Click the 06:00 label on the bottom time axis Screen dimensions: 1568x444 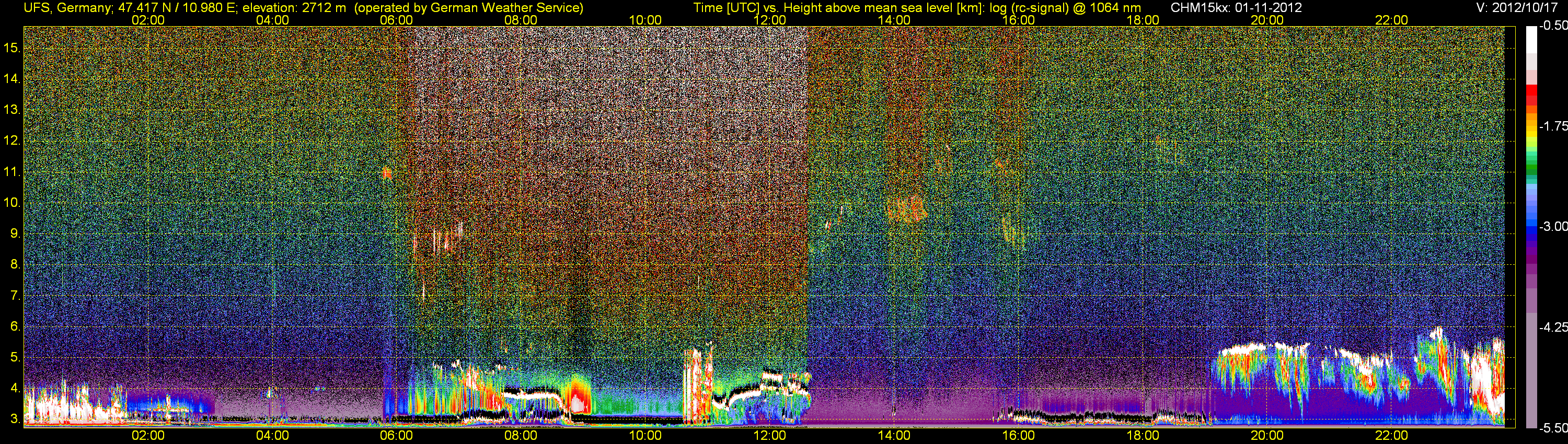click(396, 436)
